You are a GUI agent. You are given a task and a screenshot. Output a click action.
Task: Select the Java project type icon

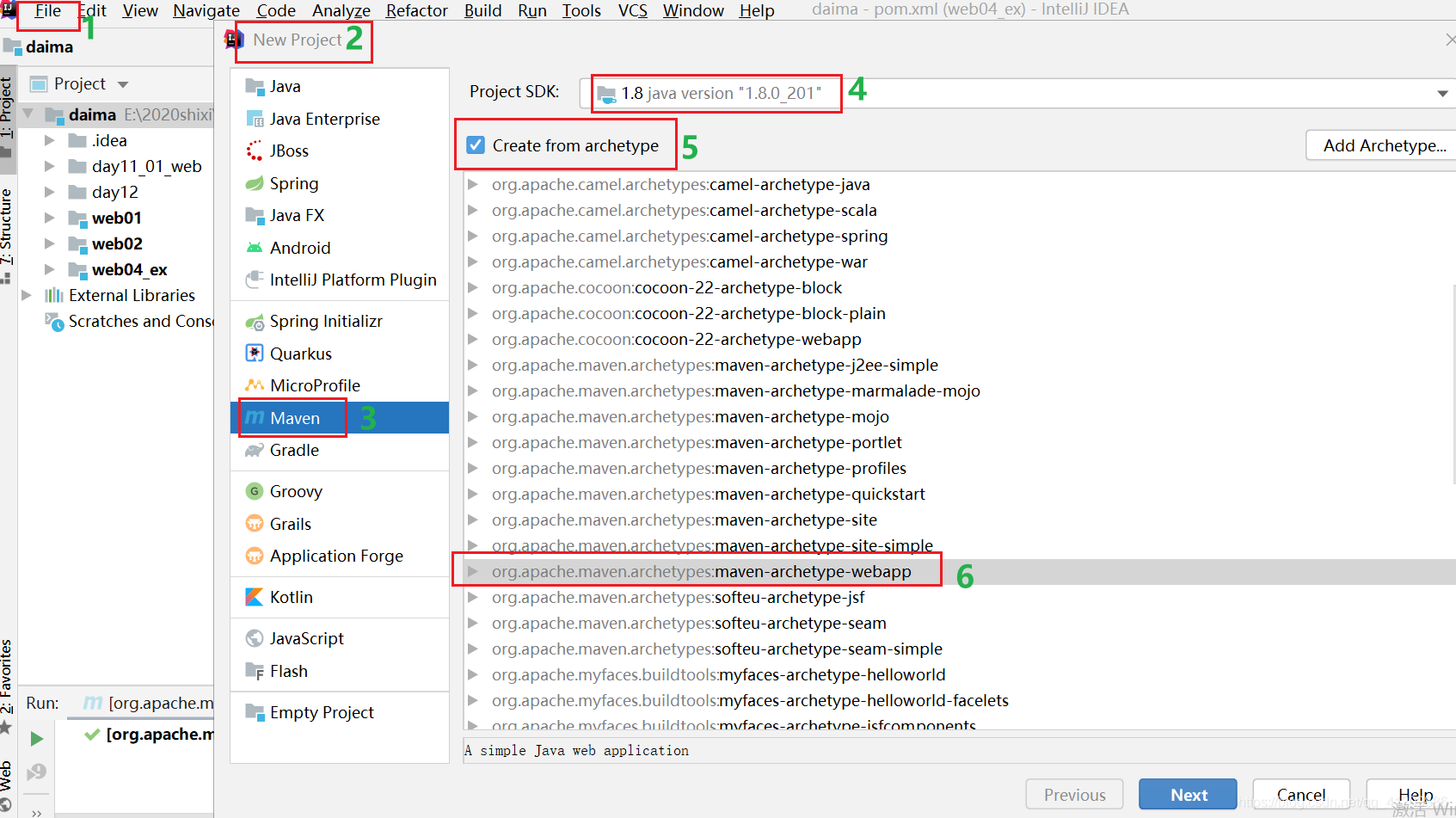point(255,86)
